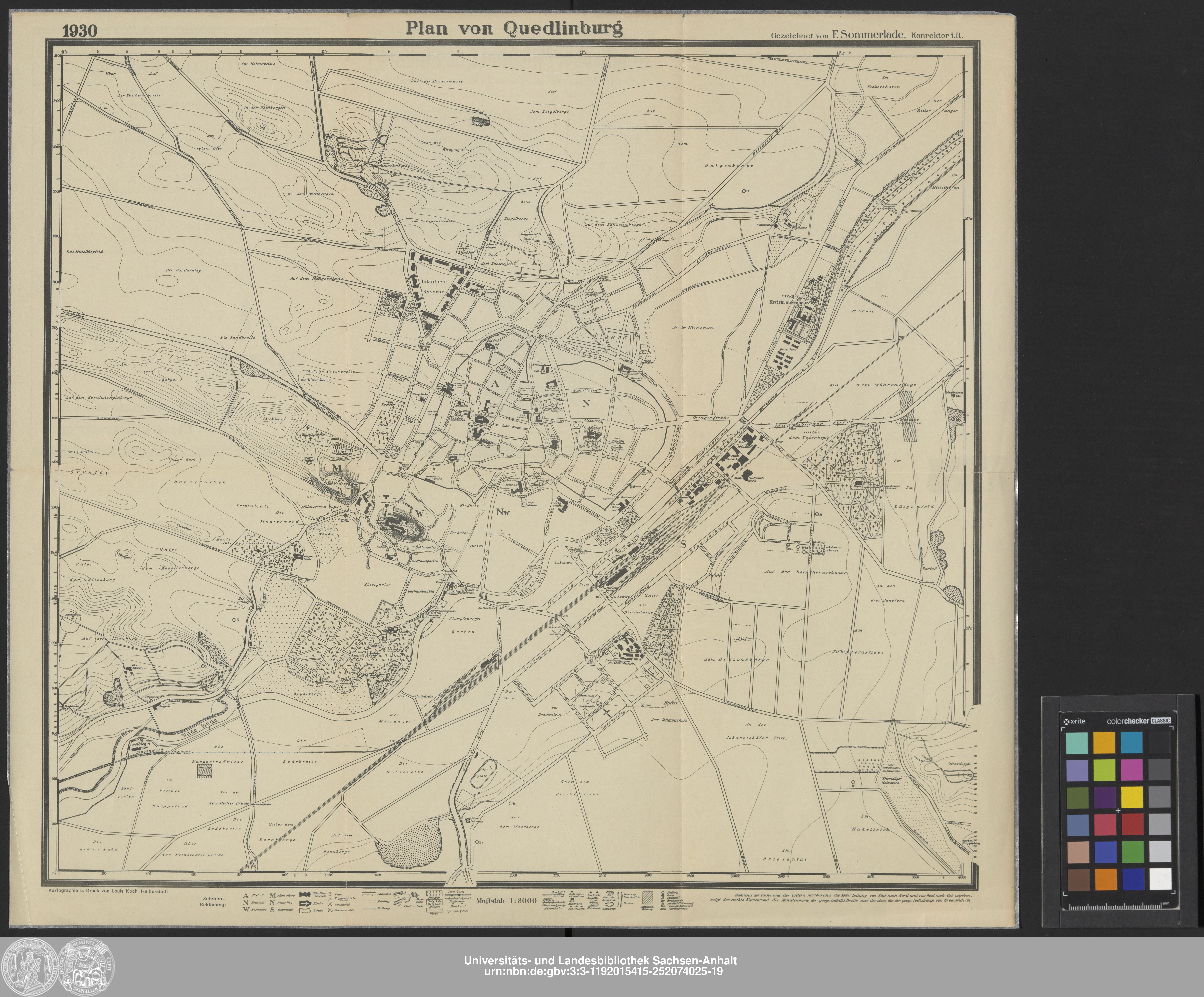
Task: Click the oval Sportplatz track on map
Action: click(x=484, y=774)
